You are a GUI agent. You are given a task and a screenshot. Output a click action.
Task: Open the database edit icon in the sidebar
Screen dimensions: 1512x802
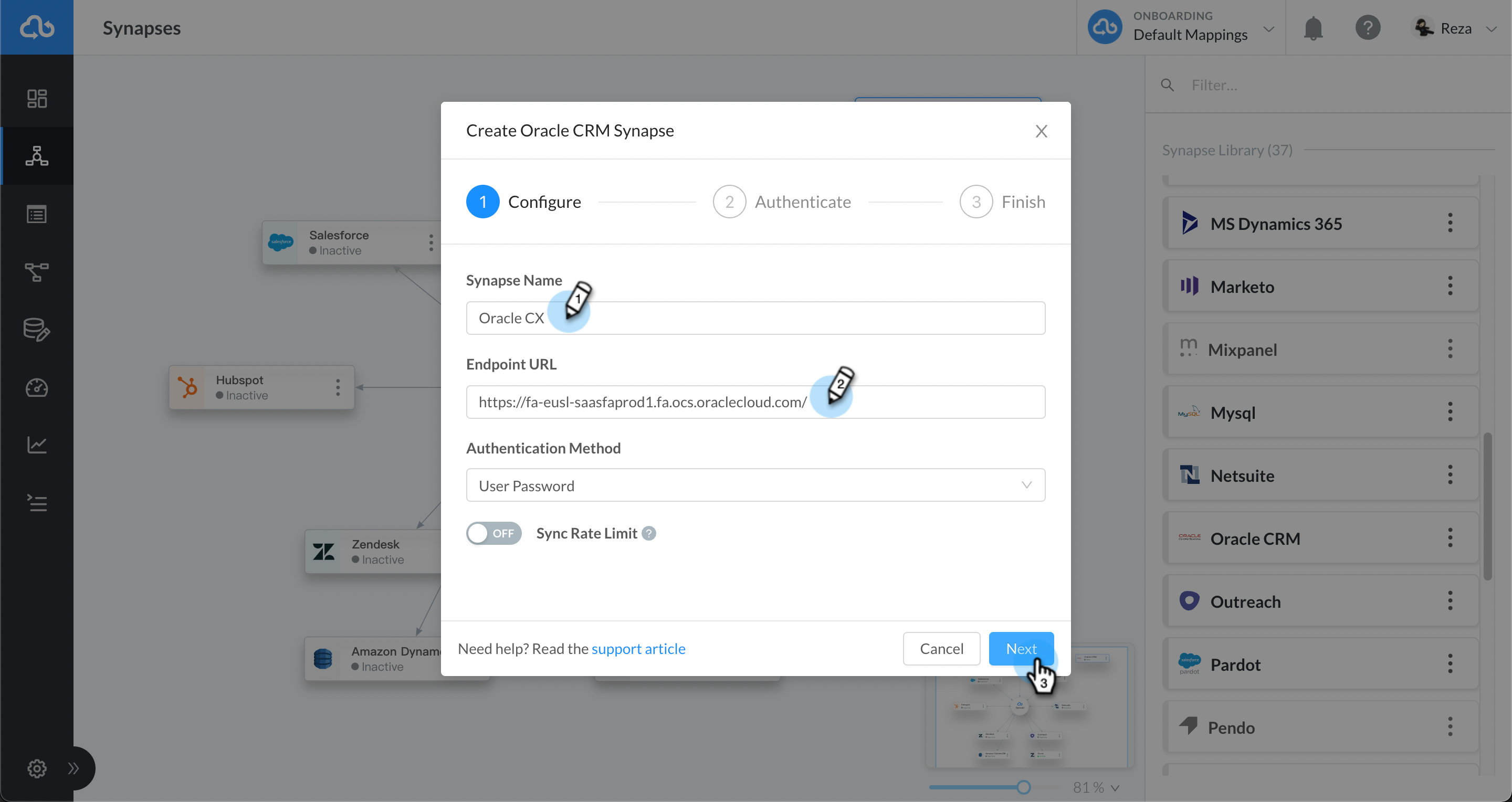[x=37, y=330]
